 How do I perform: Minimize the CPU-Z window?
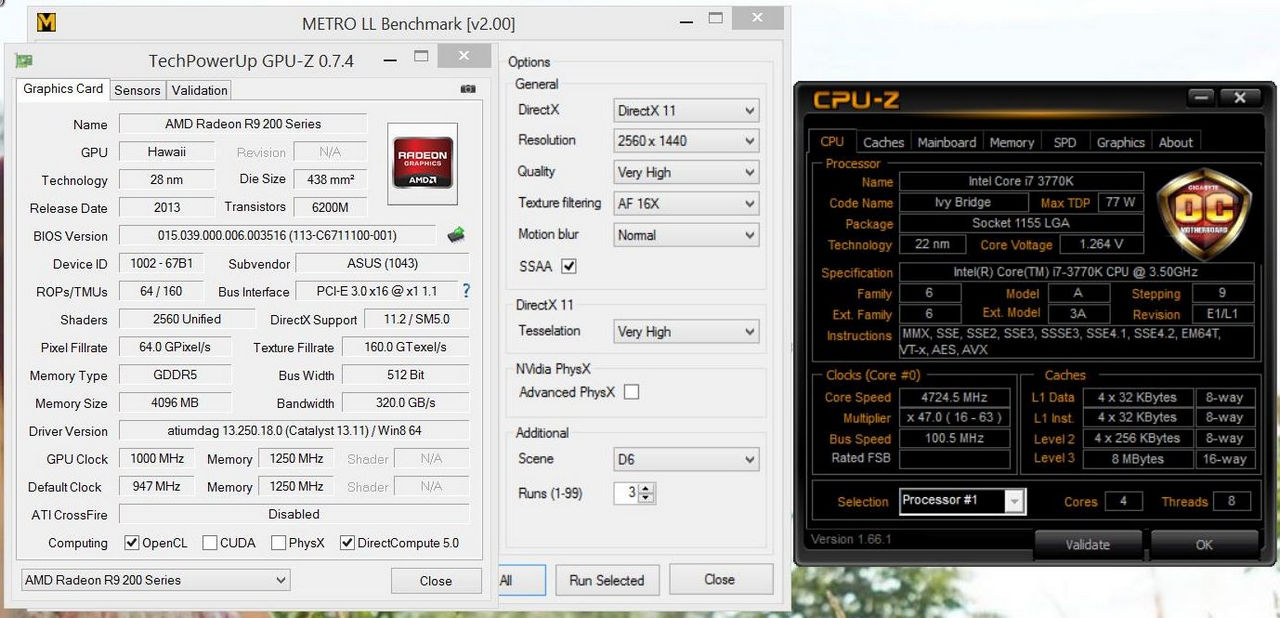point(1202,97)
